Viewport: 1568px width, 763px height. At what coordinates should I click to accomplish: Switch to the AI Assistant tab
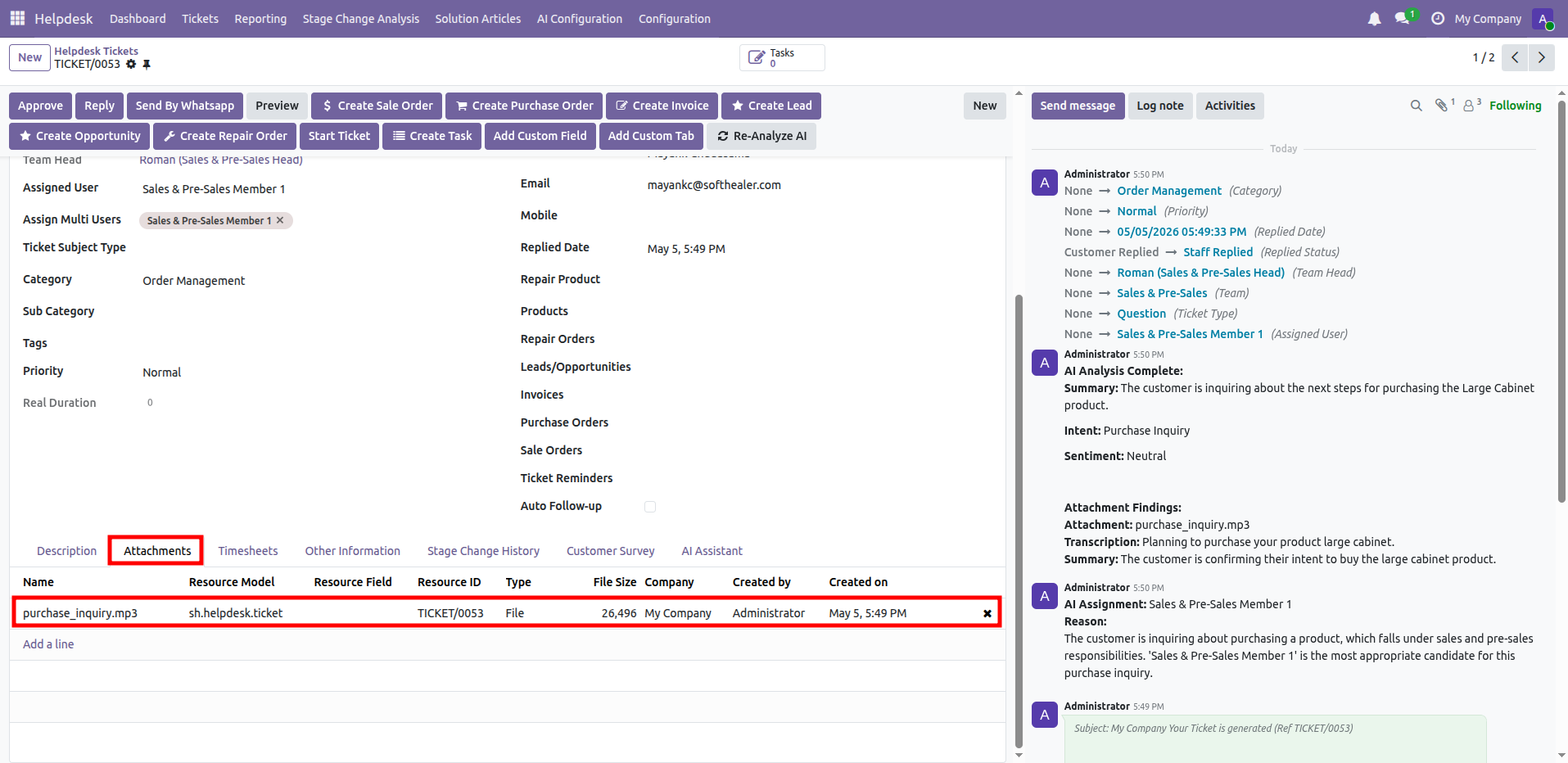712,551
